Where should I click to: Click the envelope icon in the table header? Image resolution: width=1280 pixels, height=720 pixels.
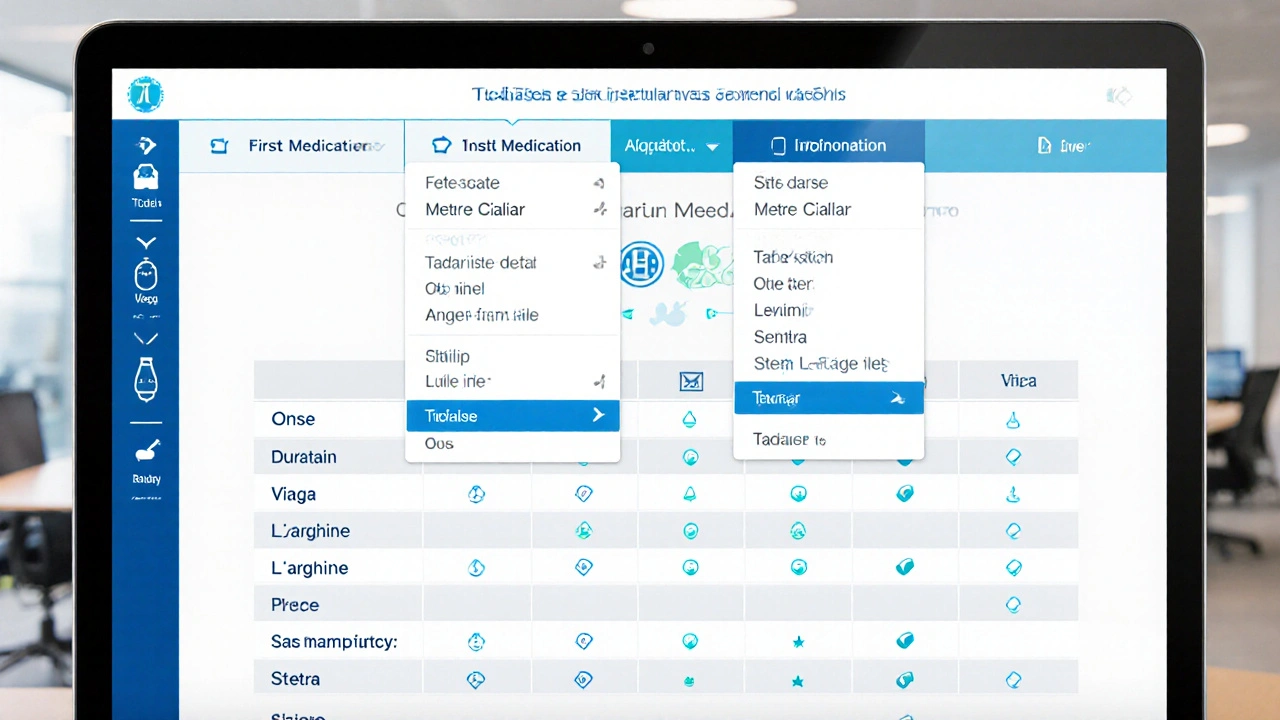point(691,381)
